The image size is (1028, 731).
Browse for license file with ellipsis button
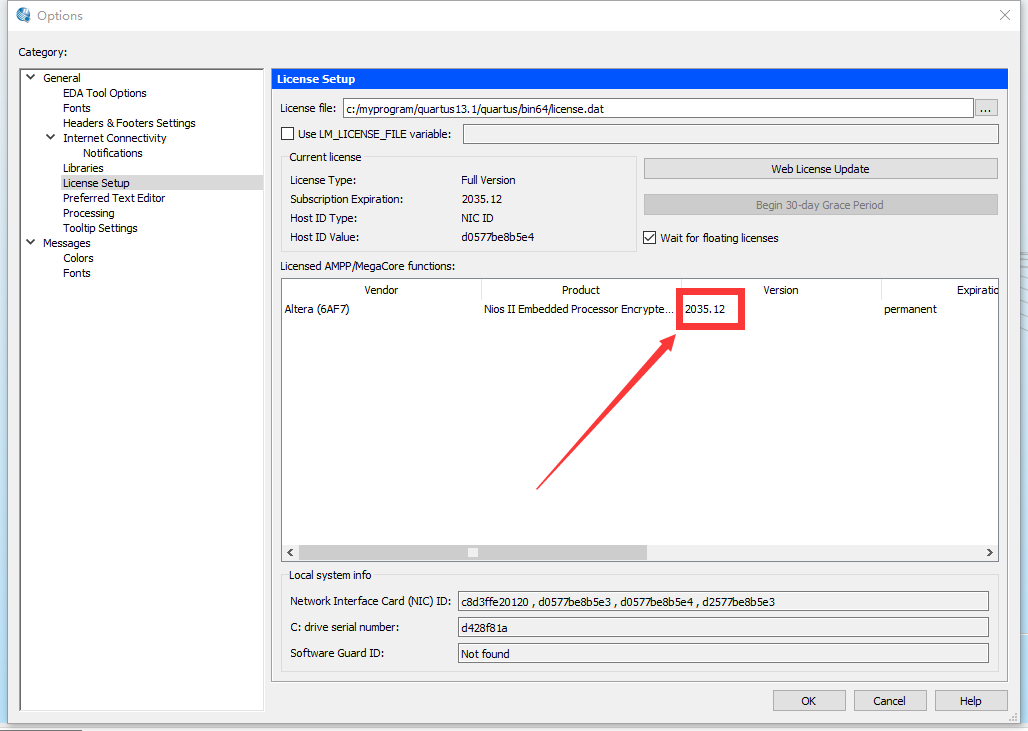click(986, 109)
